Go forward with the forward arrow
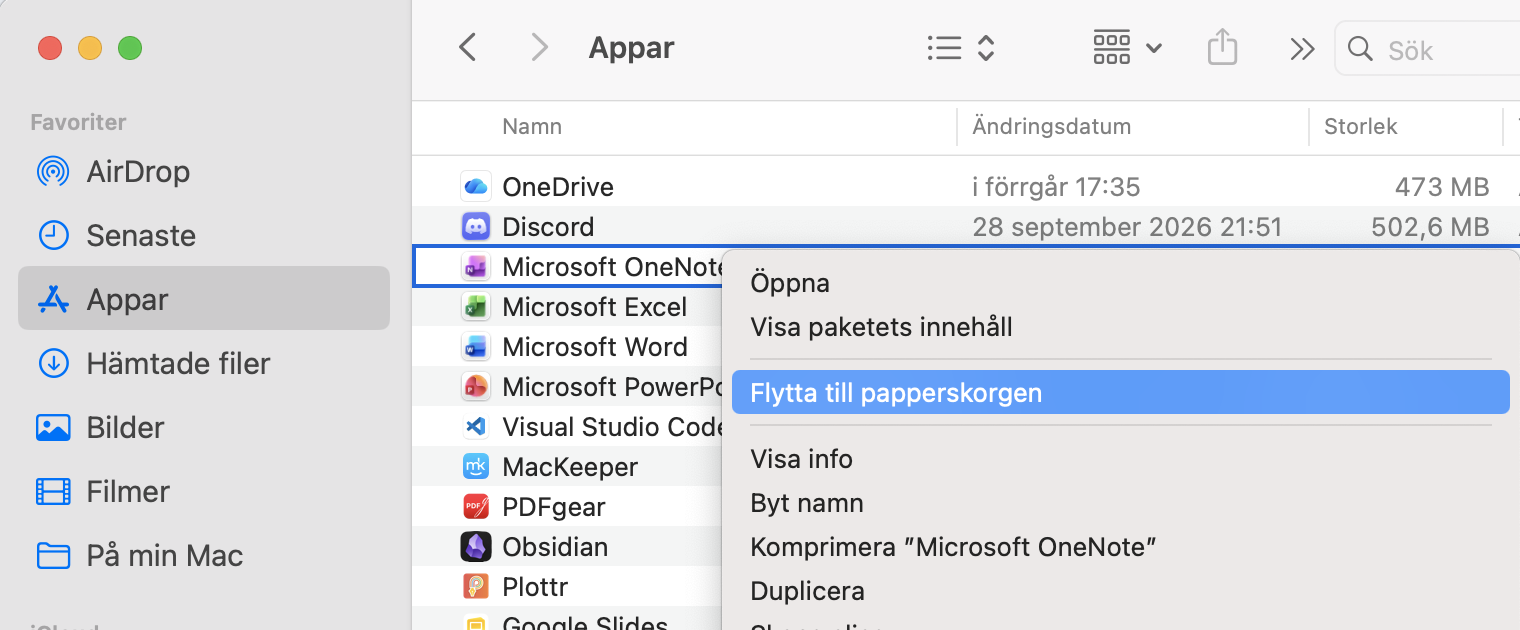Viewport: 1520px width, 630px height. [539, 48]
